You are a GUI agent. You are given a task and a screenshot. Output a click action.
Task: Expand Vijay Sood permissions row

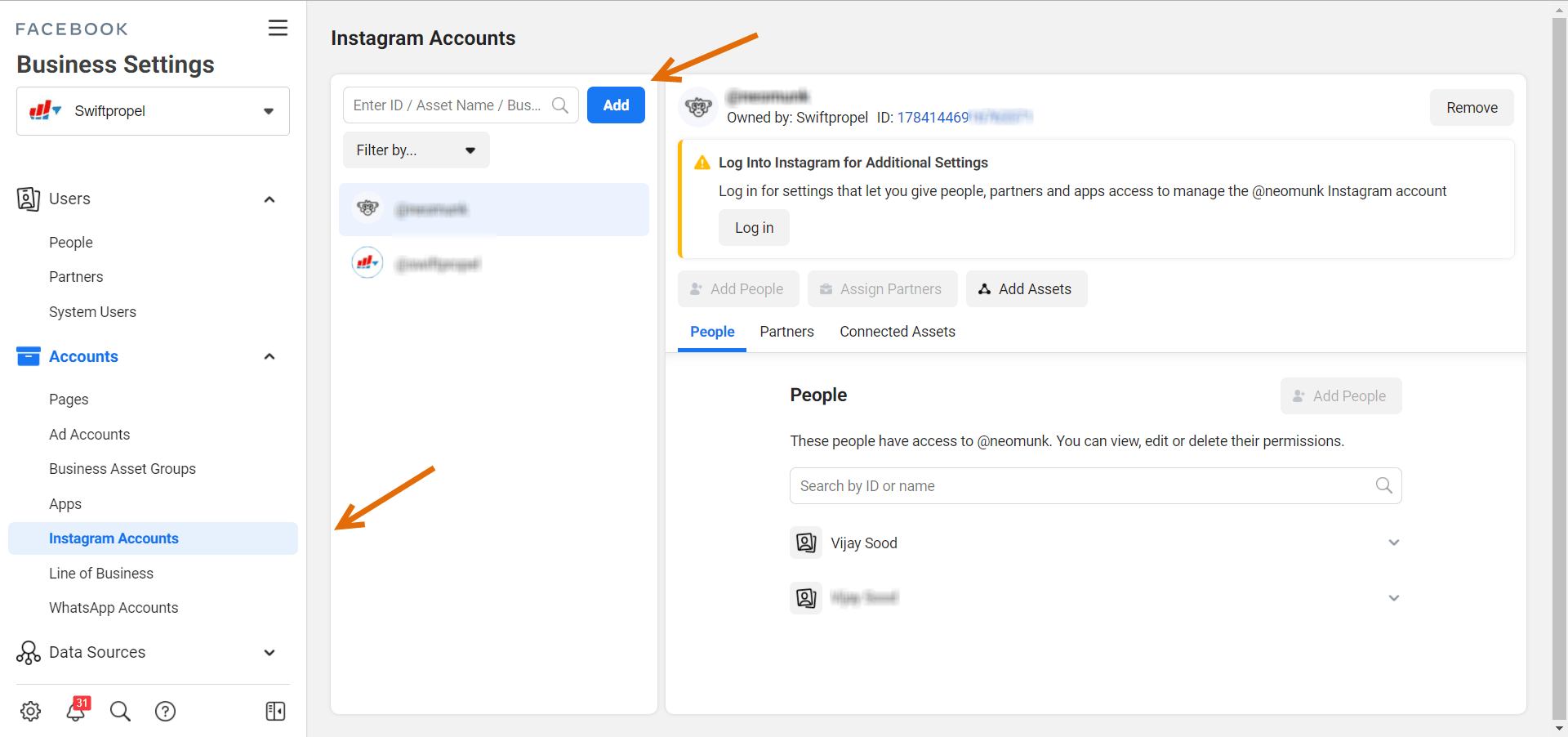click(1393, 543)
